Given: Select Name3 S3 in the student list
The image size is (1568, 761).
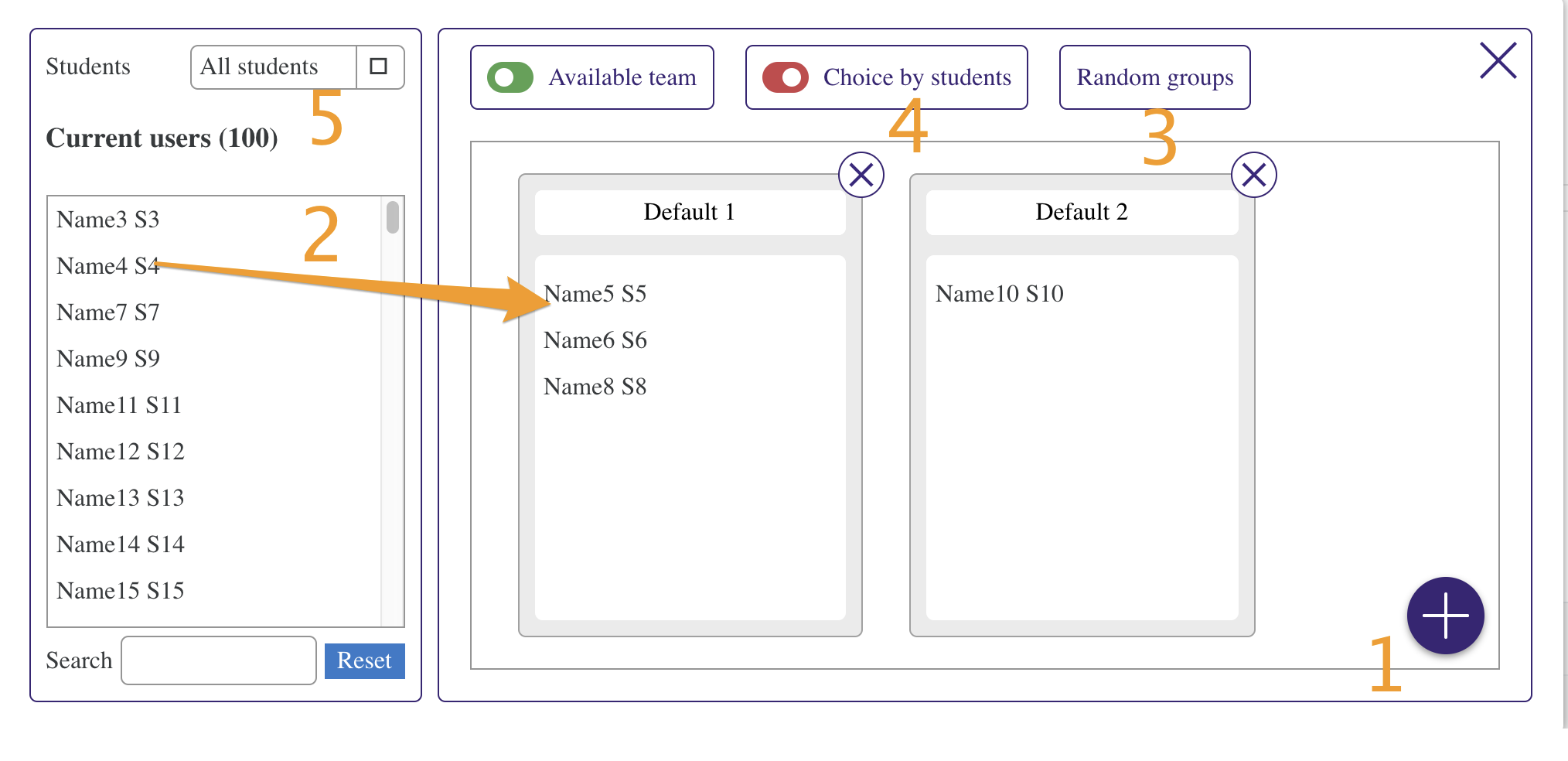Looking at the screenshot, I should coord(108,219).
